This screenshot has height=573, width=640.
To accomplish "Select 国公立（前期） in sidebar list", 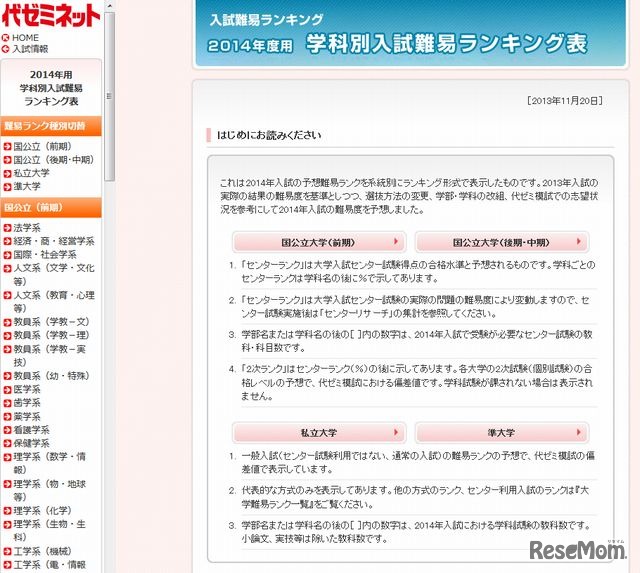I will point(42,147).
